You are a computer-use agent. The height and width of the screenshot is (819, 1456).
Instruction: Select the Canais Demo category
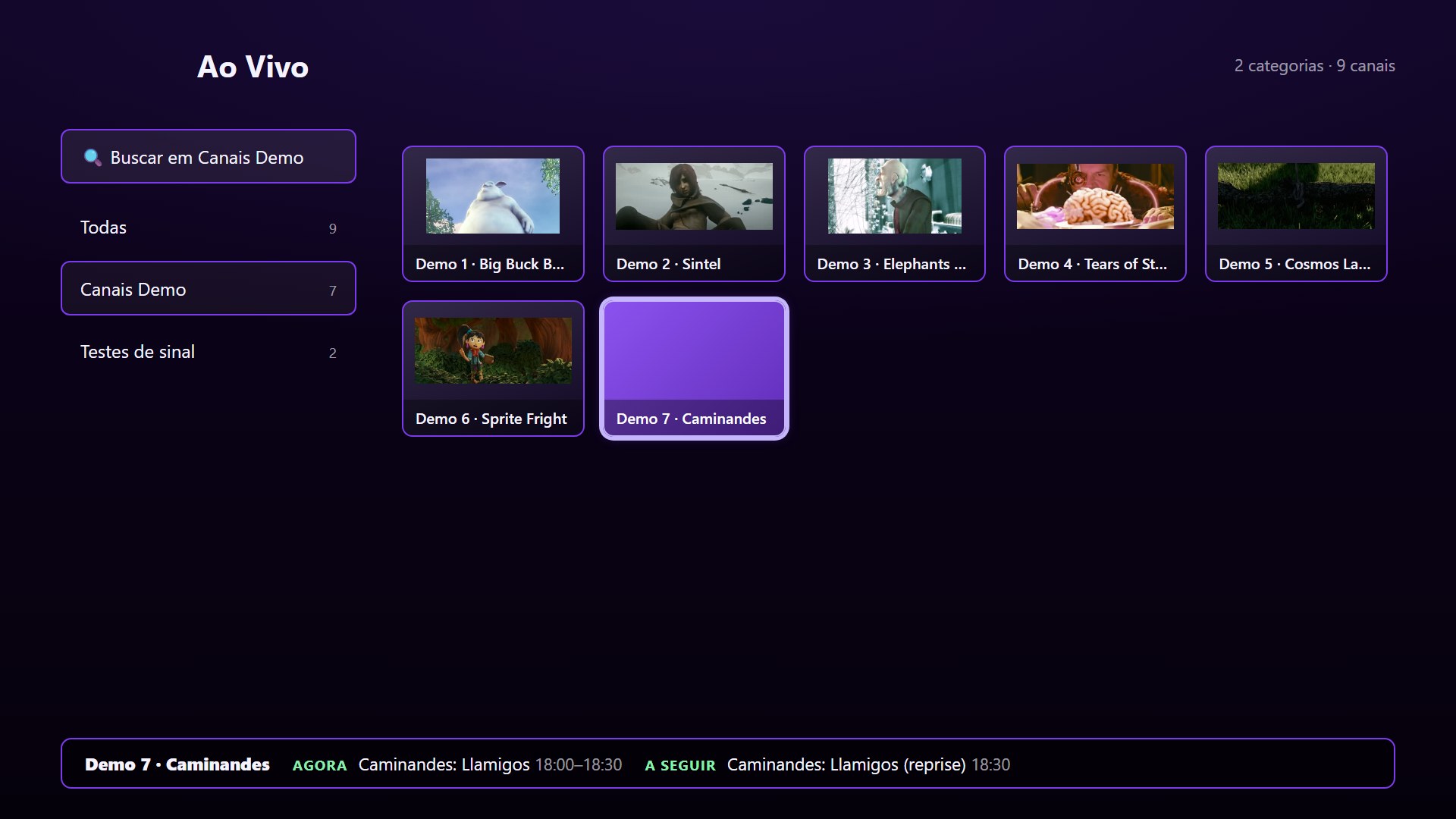tap(209, 288)
